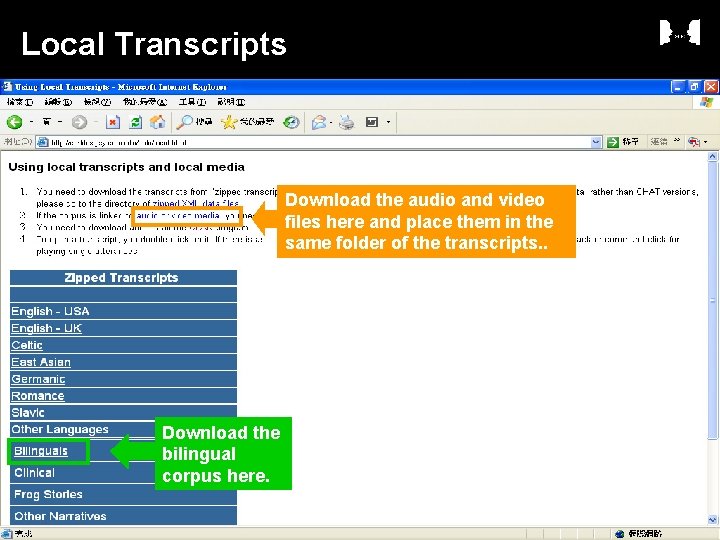Open the Frog Stories link
This screenshot has height=540, width=720.
(48, 494)
